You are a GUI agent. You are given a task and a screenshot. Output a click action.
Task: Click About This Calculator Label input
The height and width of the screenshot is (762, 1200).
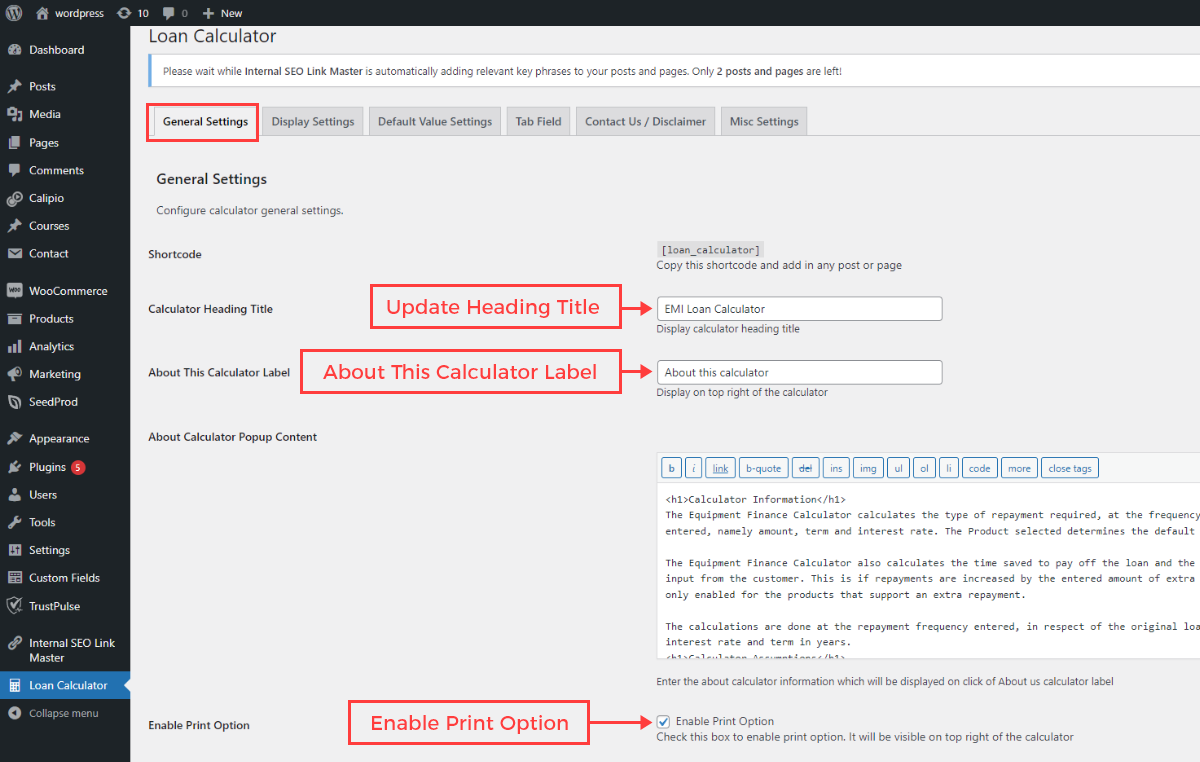tap(799, 372)
